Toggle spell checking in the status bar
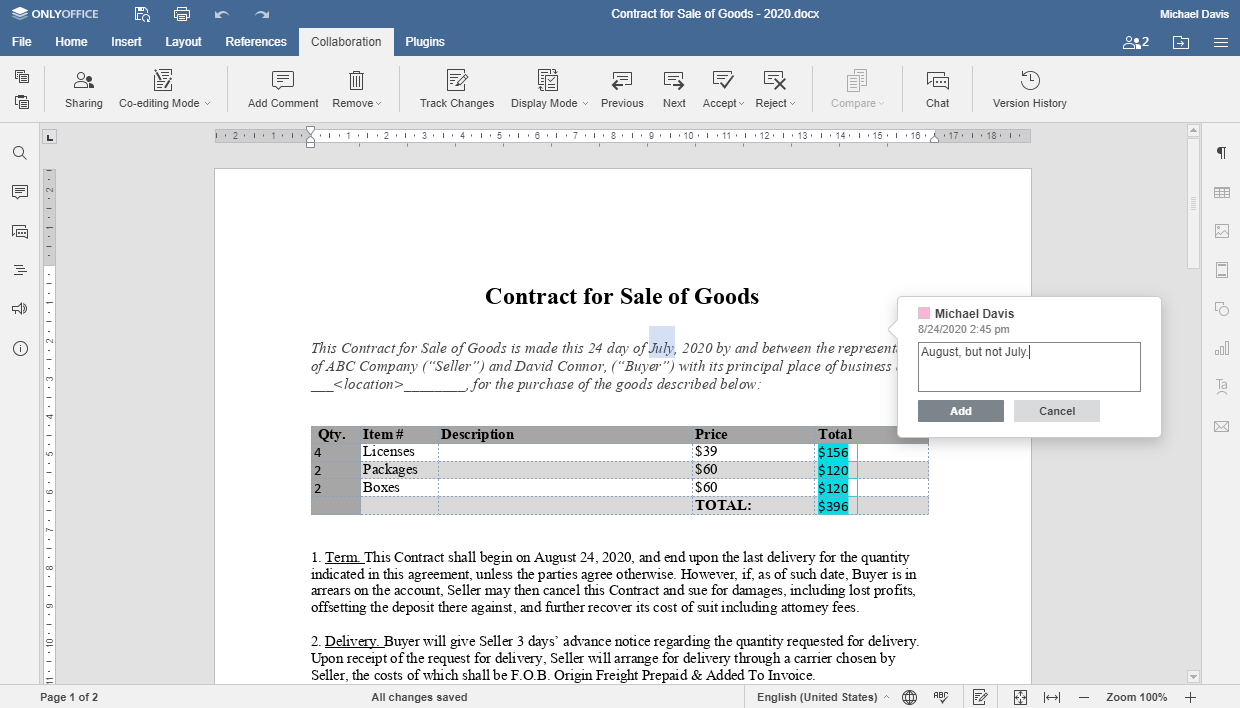Image resolution: width=1240 pixels, height=708 pixels. pyautogui.click(x=941, y=696)
